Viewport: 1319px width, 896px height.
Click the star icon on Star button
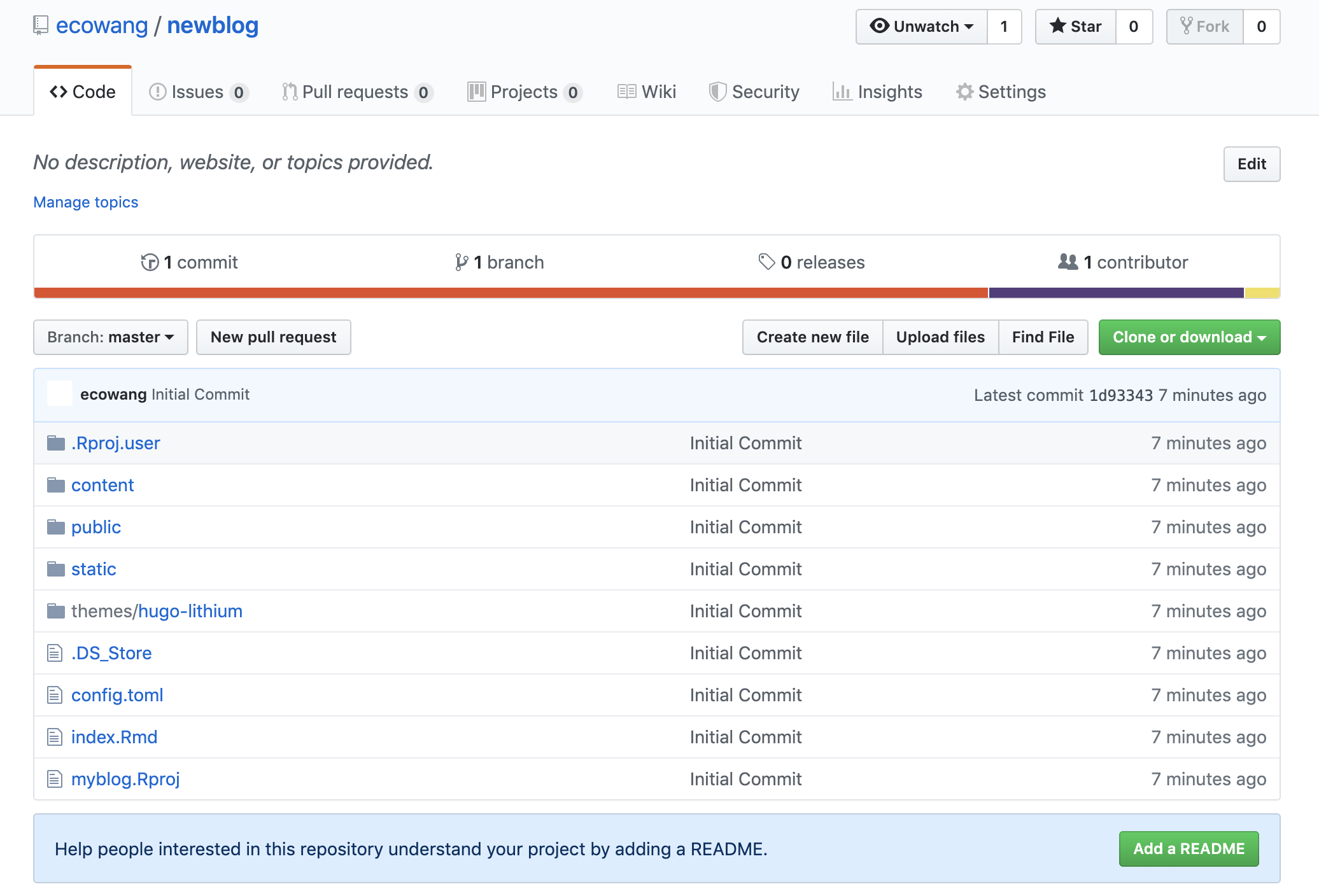click(x=1058, y=25)
